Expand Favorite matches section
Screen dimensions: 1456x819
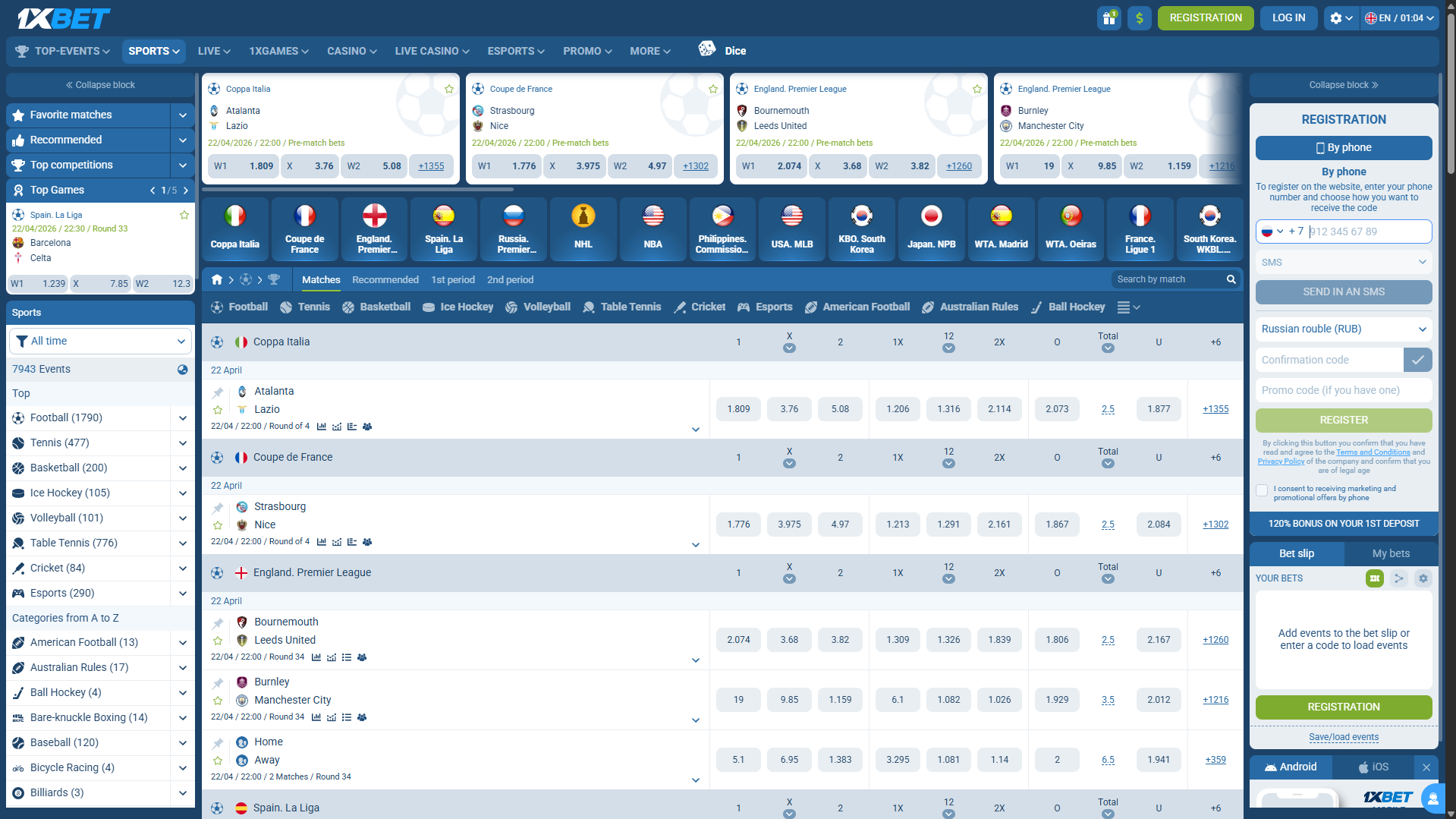(183, 115)
